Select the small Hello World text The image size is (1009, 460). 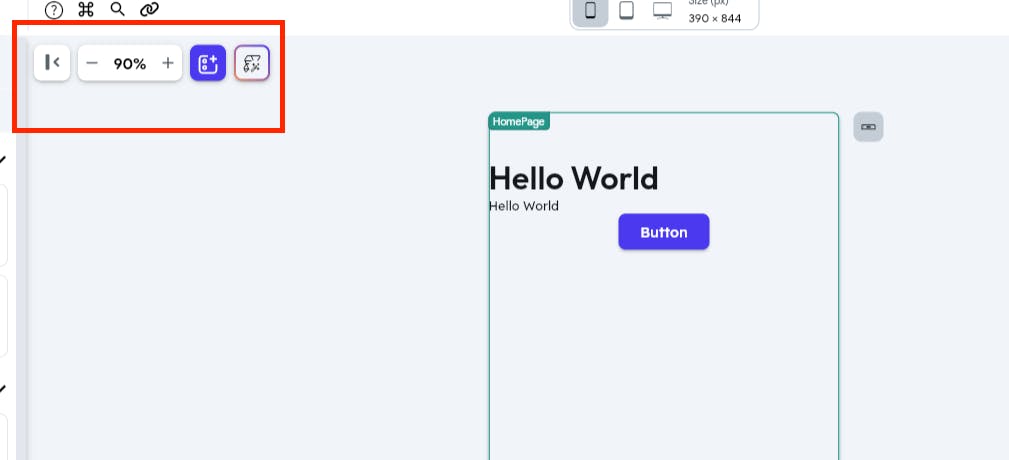[x=524, y=206]
